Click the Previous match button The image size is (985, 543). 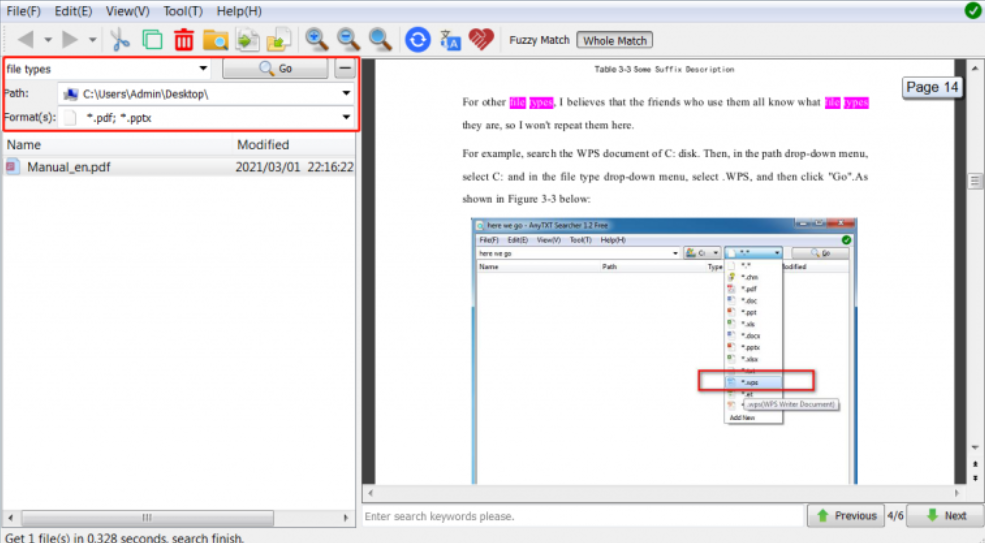point(846,515)
